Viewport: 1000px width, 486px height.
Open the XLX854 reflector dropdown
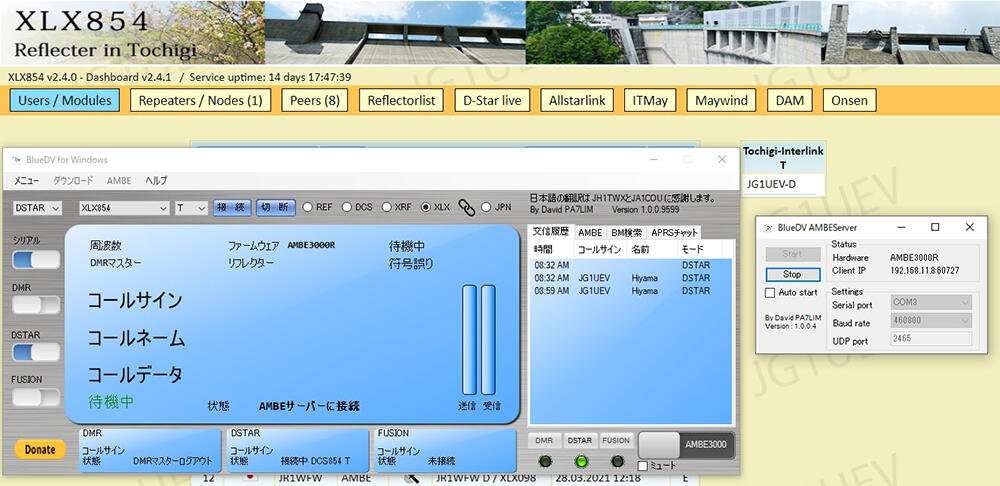(124, 208)
